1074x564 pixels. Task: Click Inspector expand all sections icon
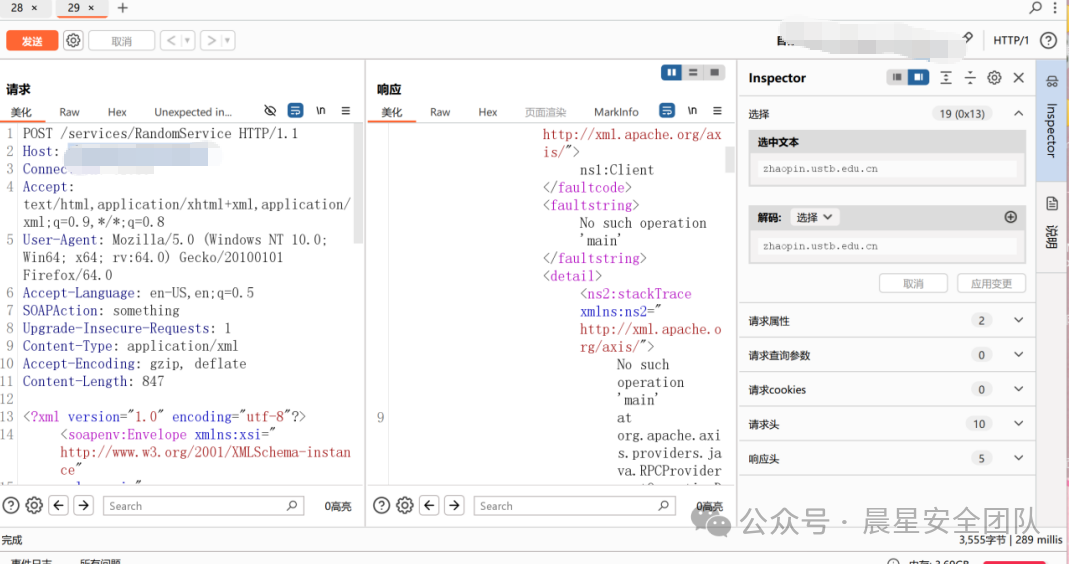click(x=946, y=77)
